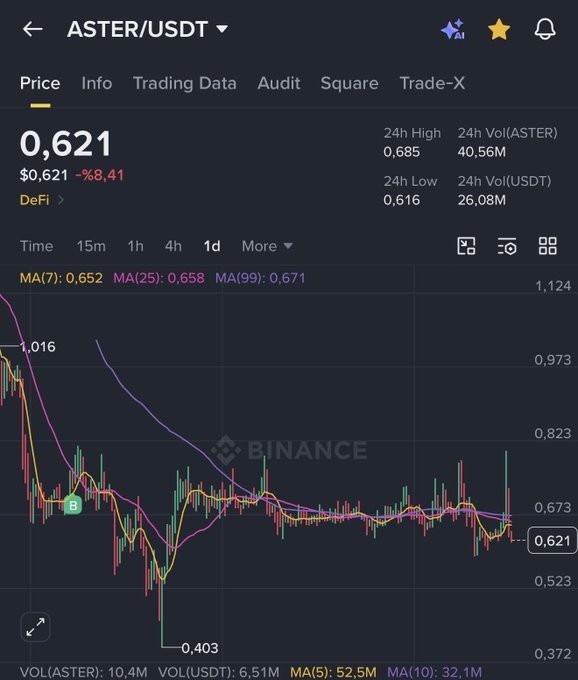Select the 4h chart interval

click(x=173, y=246)
